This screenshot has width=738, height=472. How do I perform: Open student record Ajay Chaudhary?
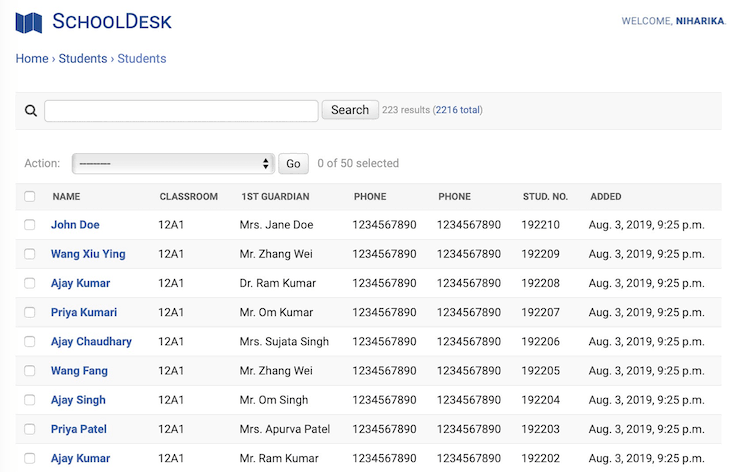pos(91,342)
